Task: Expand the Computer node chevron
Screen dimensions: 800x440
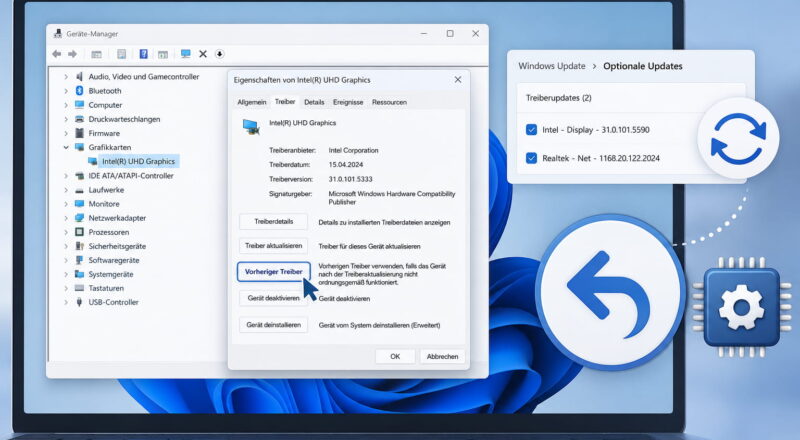Action: point(66,105)
